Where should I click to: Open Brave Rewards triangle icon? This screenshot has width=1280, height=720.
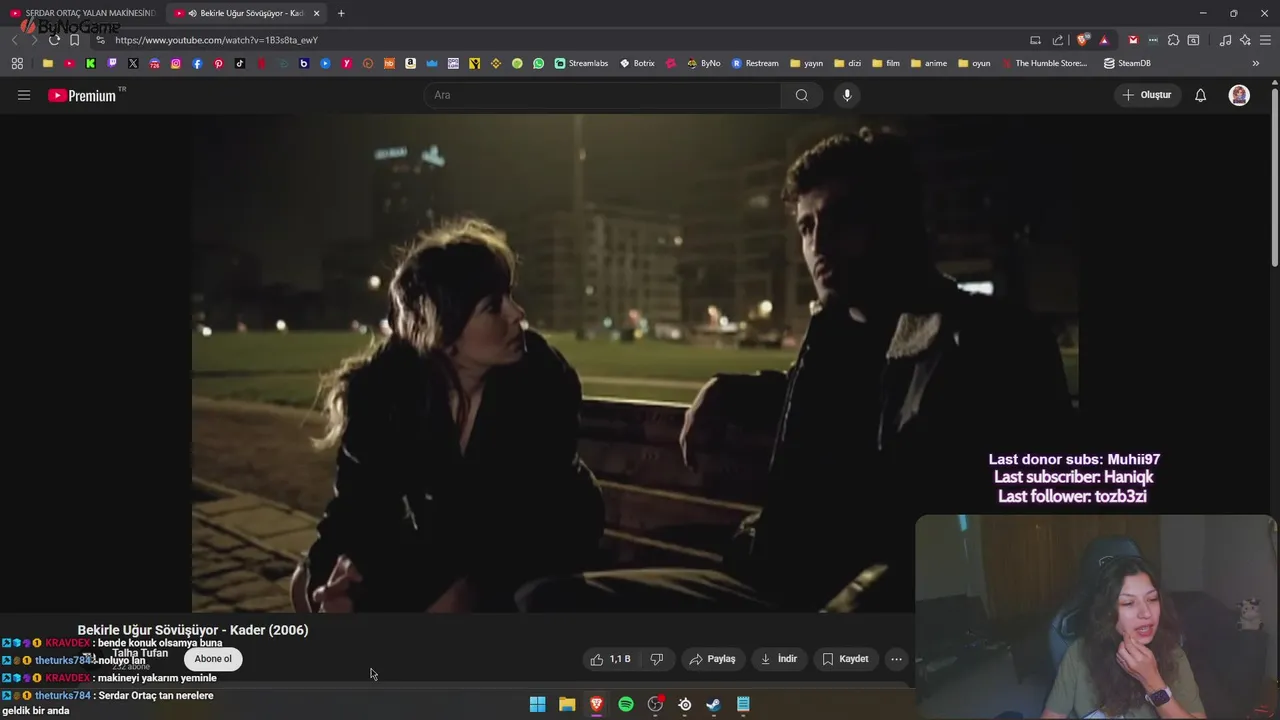(x=1104, y=40)
